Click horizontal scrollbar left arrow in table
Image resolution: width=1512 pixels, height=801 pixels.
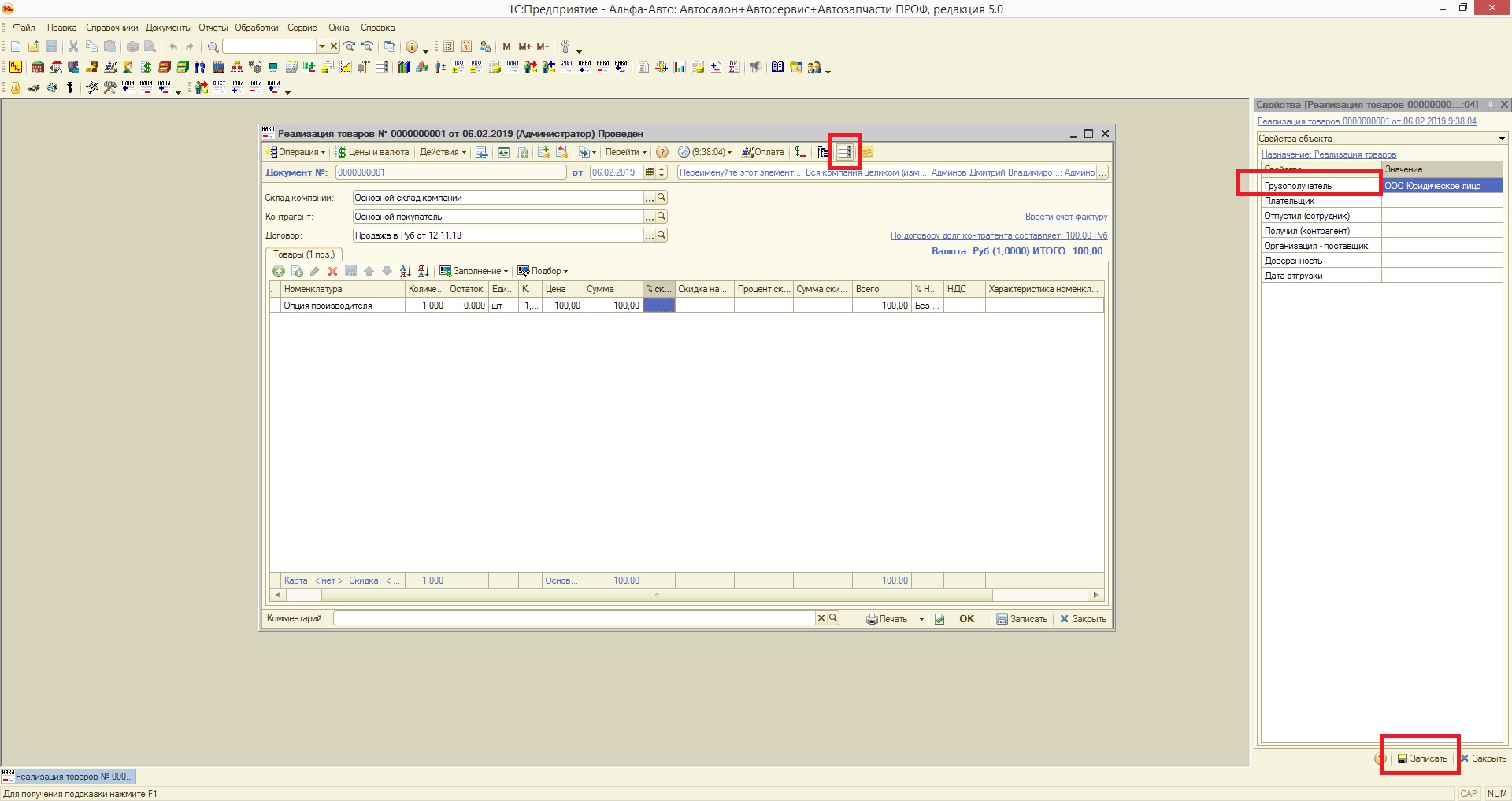[x=276, y=595]
